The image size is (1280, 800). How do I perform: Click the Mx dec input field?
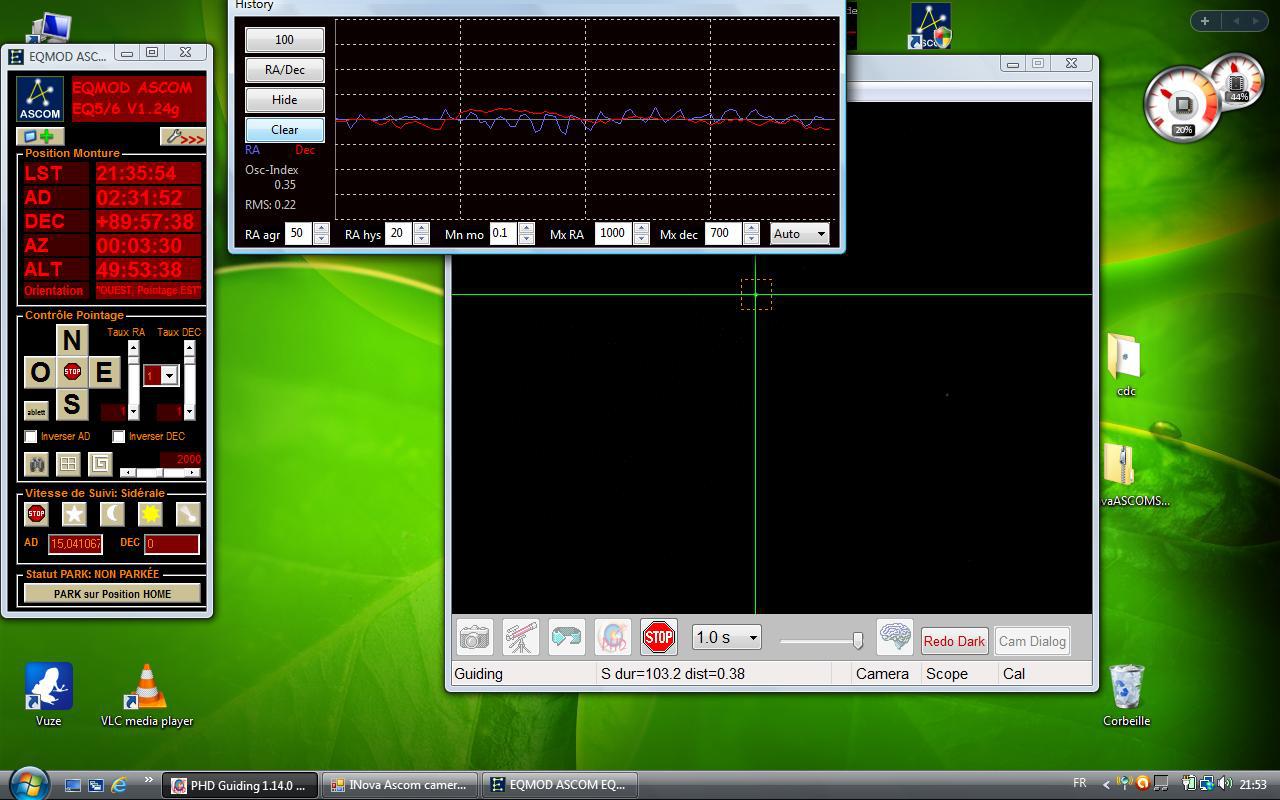724,233
